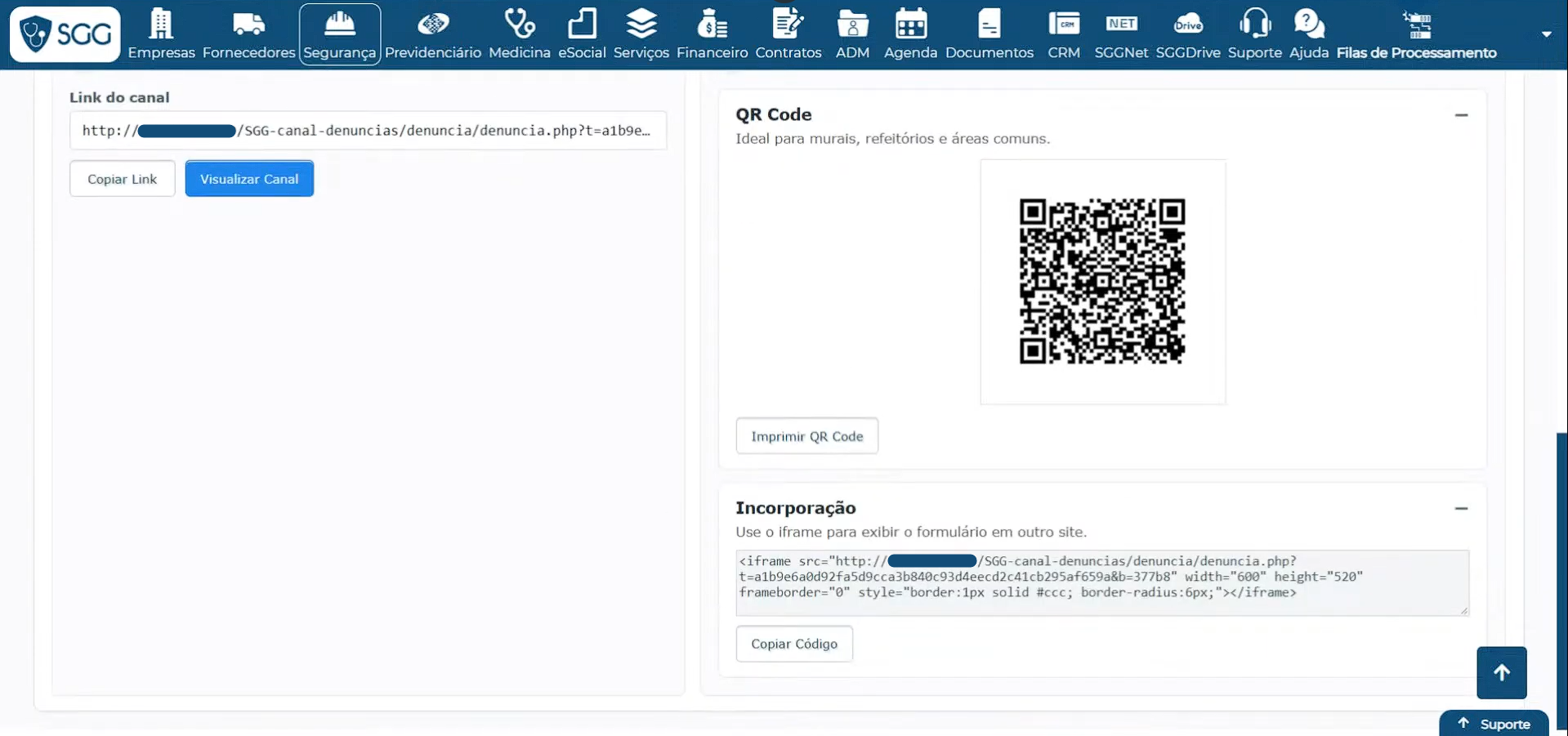The height and width of the screenshot is (736, 1568).
Task: Click the 'QR Code' section heading
Action: pyautogui.click(x=774, y=114)
